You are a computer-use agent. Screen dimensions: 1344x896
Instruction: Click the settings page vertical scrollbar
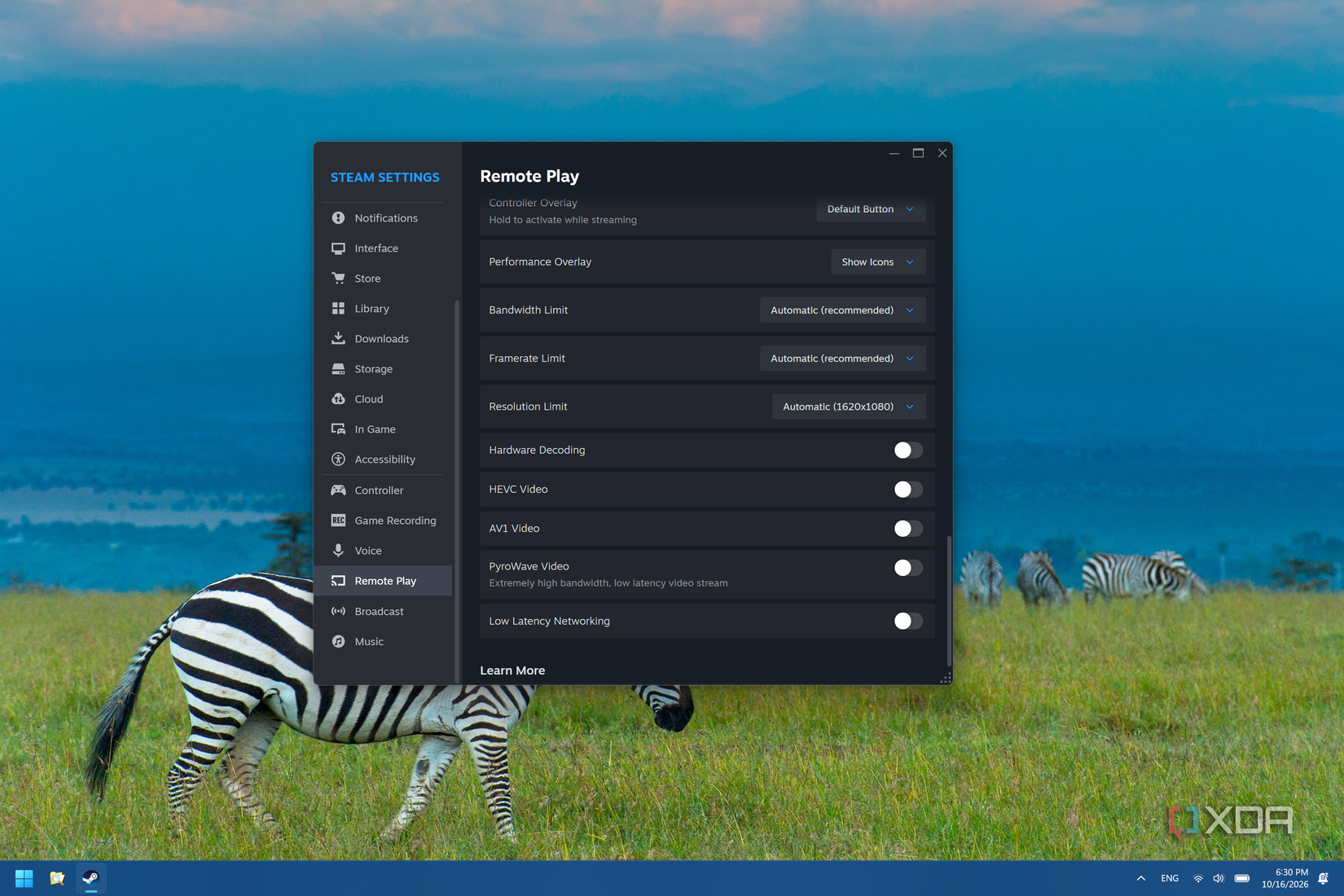click(949, 601)
